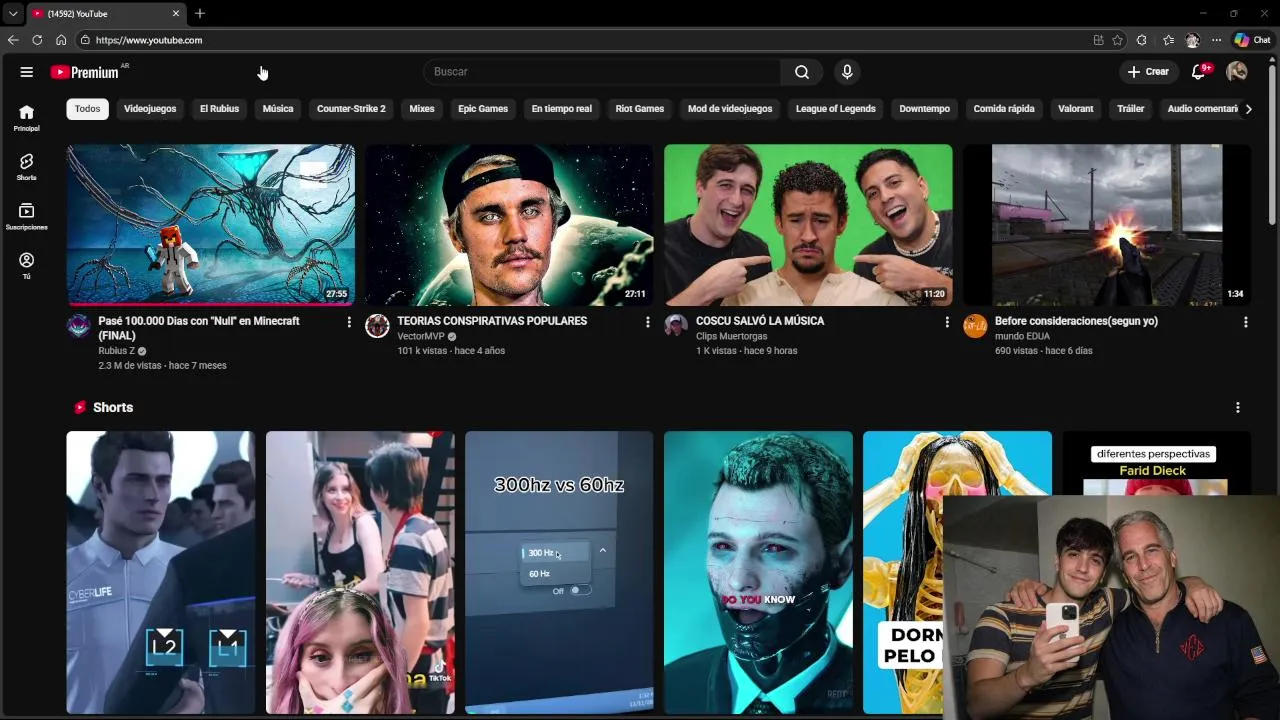Go to Principal home in sidebar
The height and width of the screenshot is (720, 1280).
(x=27, y=118)
